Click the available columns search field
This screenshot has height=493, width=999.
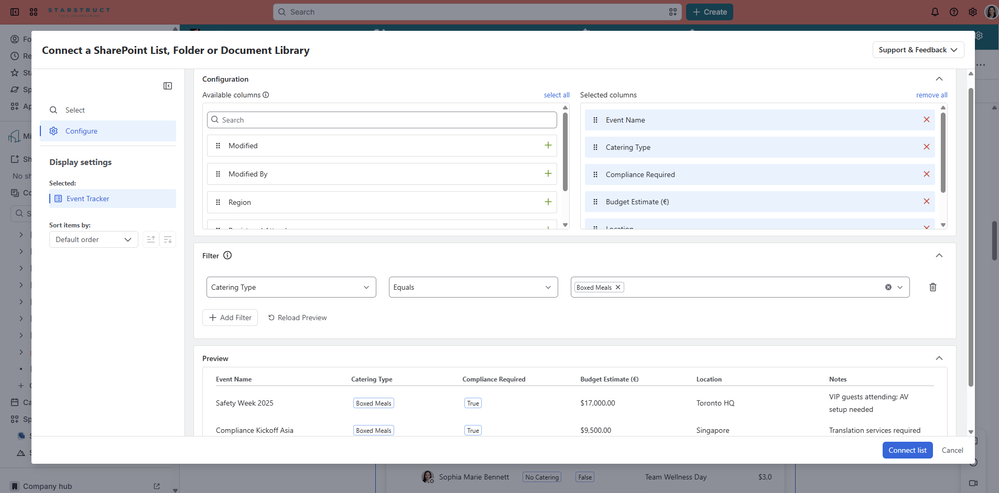382,120
